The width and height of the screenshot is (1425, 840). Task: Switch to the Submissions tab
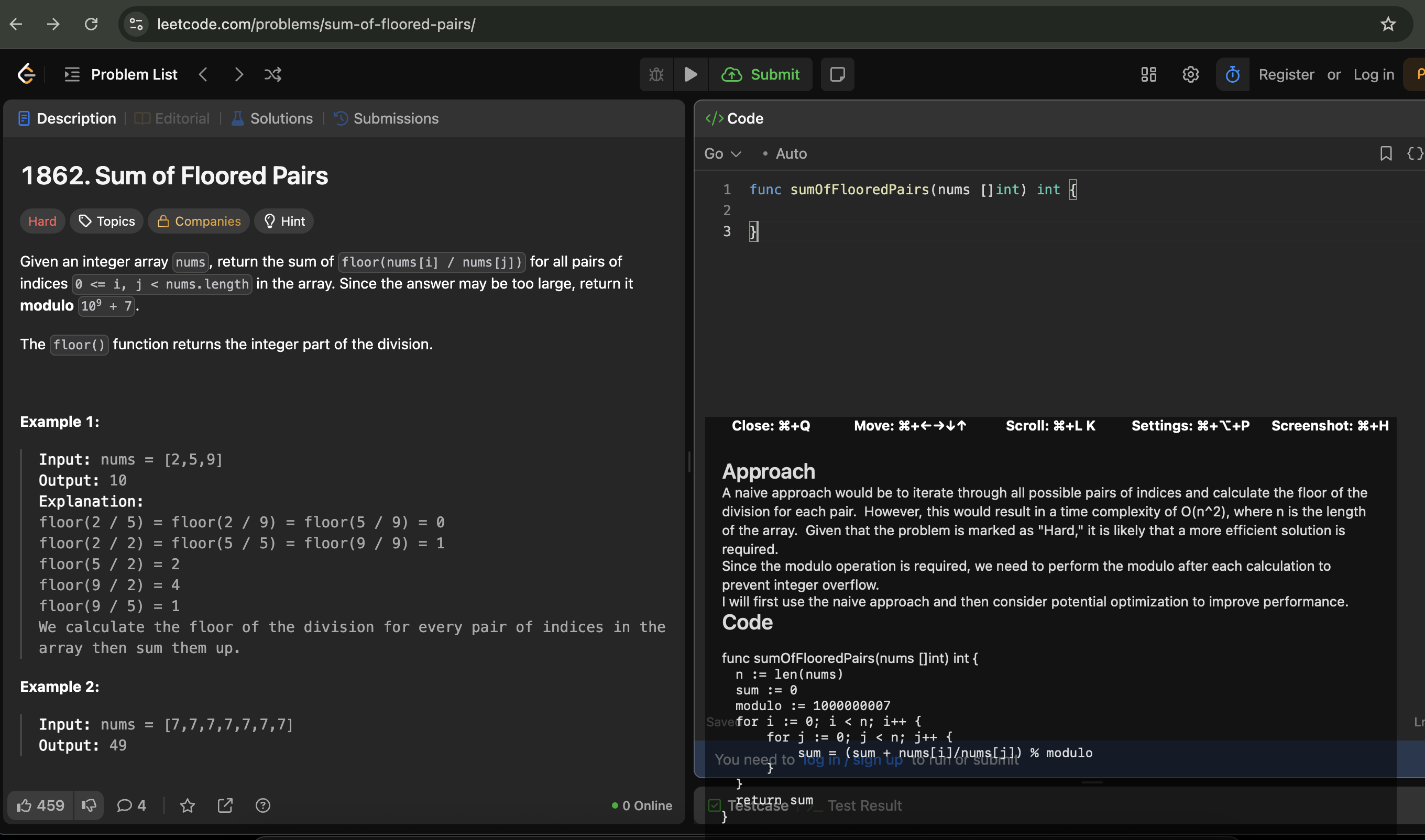click(387, 118)
